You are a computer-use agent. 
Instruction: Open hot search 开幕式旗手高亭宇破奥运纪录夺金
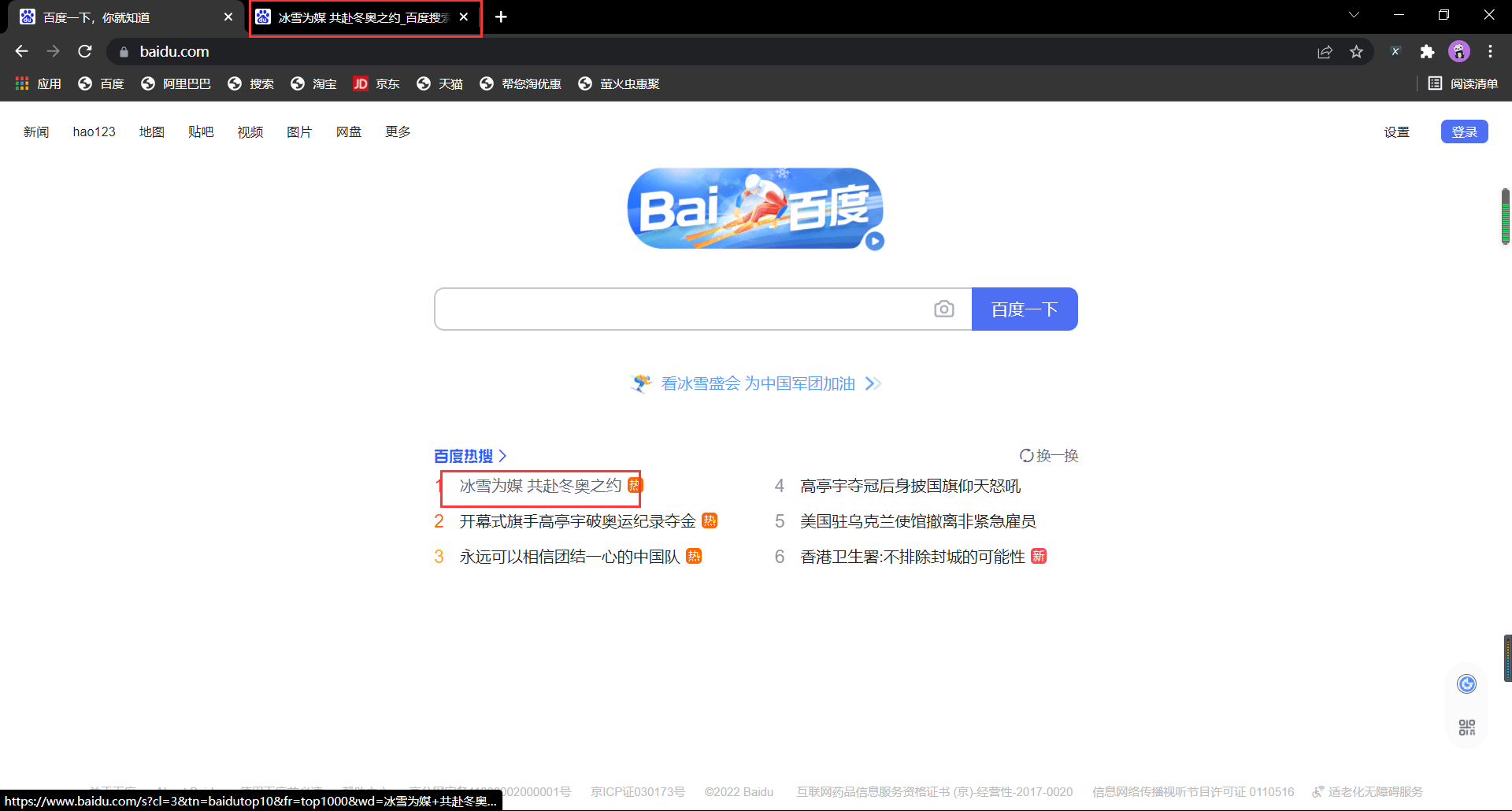click(x=577, y=521)
